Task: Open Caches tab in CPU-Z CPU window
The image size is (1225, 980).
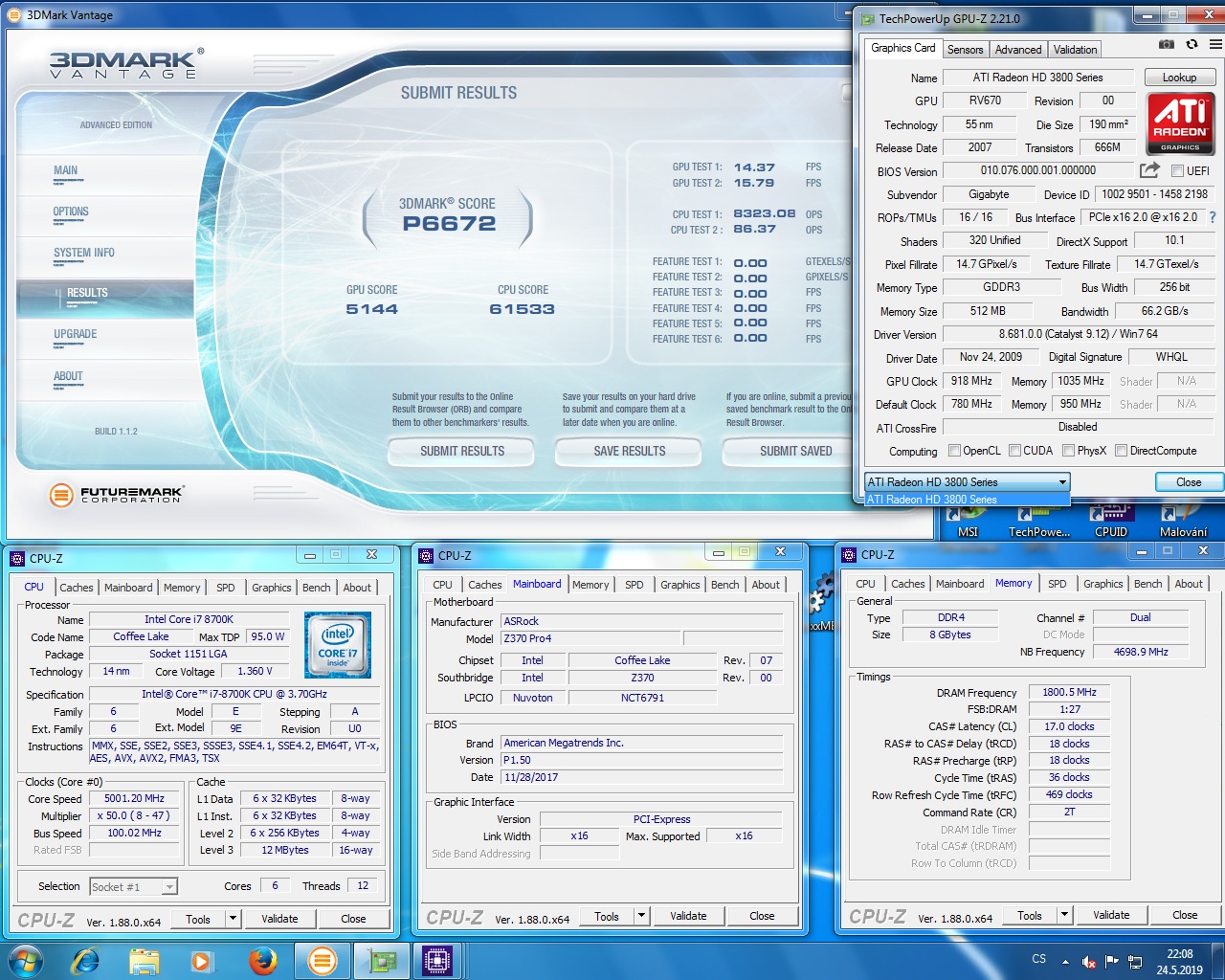Action: click(x=77, y=588)
